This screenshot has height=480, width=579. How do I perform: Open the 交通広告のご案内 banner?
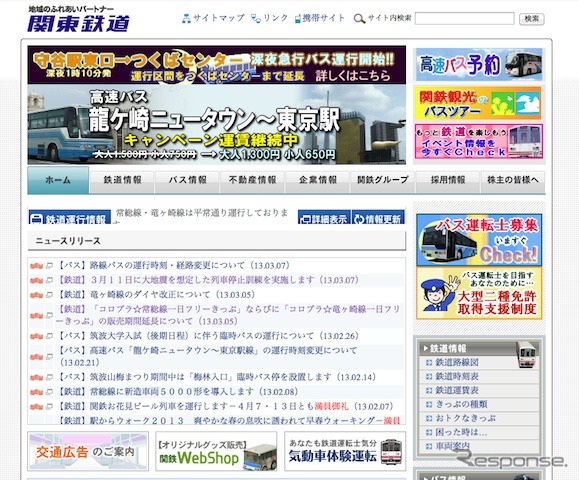point(88,451)
